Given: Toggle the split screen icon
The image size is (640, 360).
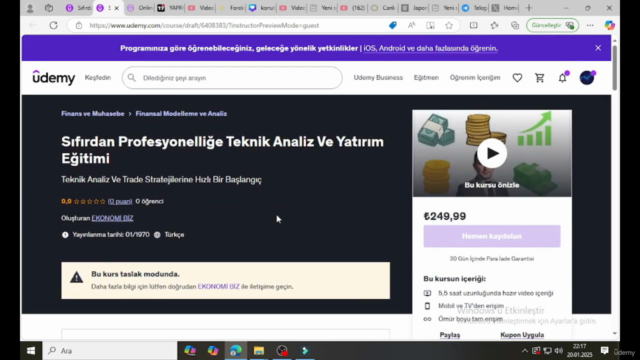Looking at the screenshot, I should tap(473, 25).
